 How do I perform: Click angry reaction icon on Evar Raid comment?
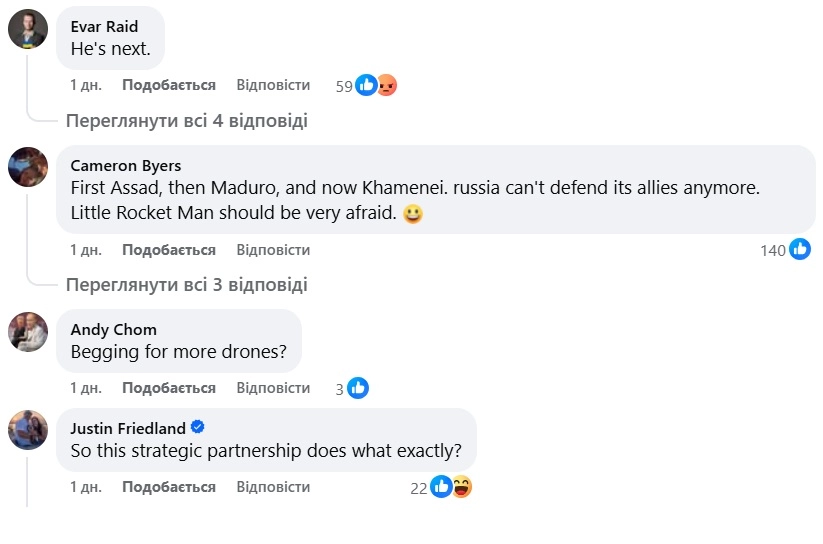coord(386,86)
